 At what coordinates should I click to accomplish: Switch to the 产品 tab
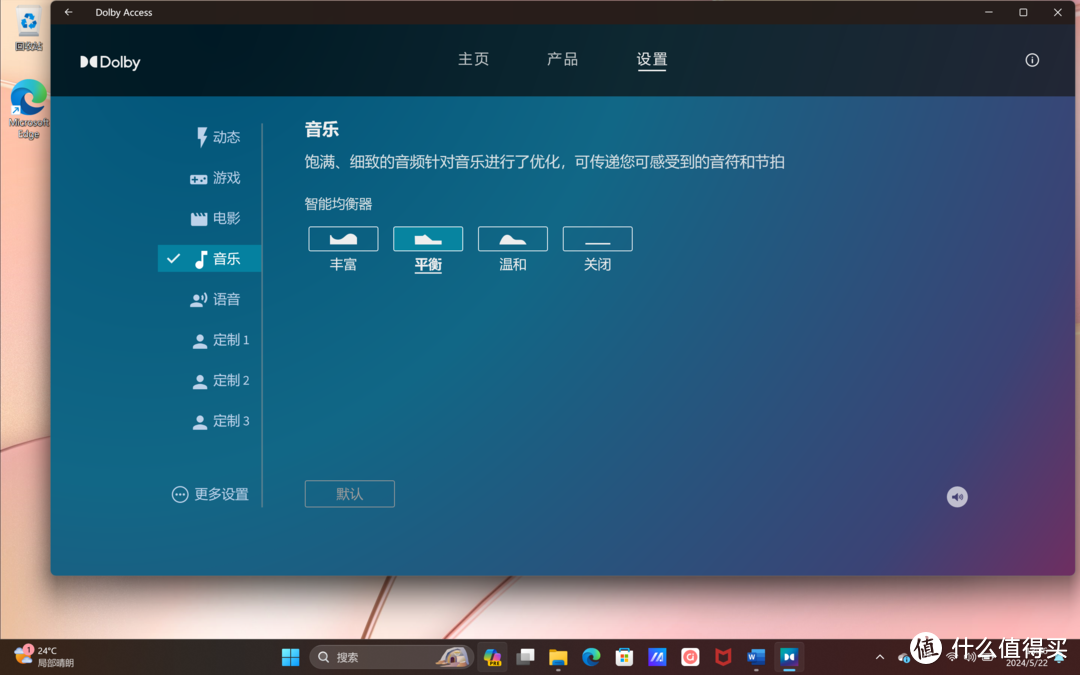562,59
